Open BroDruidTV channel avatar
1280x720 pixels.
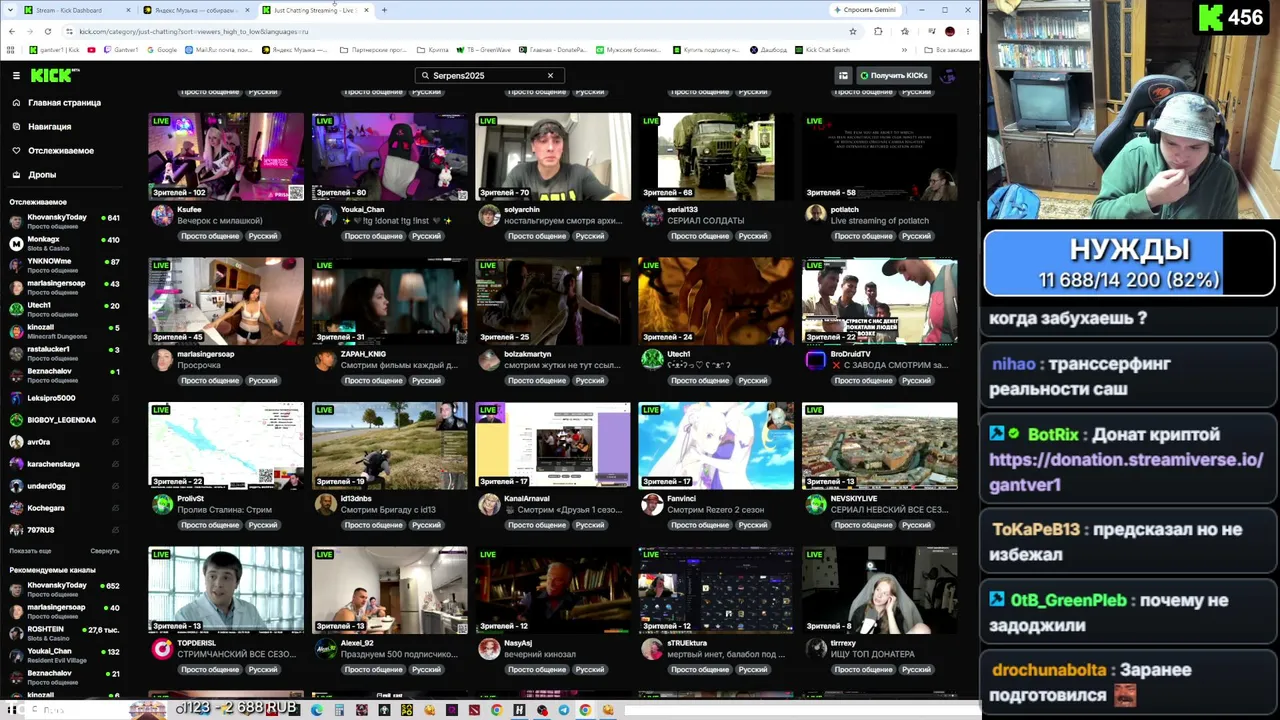(x=816, y=359)
